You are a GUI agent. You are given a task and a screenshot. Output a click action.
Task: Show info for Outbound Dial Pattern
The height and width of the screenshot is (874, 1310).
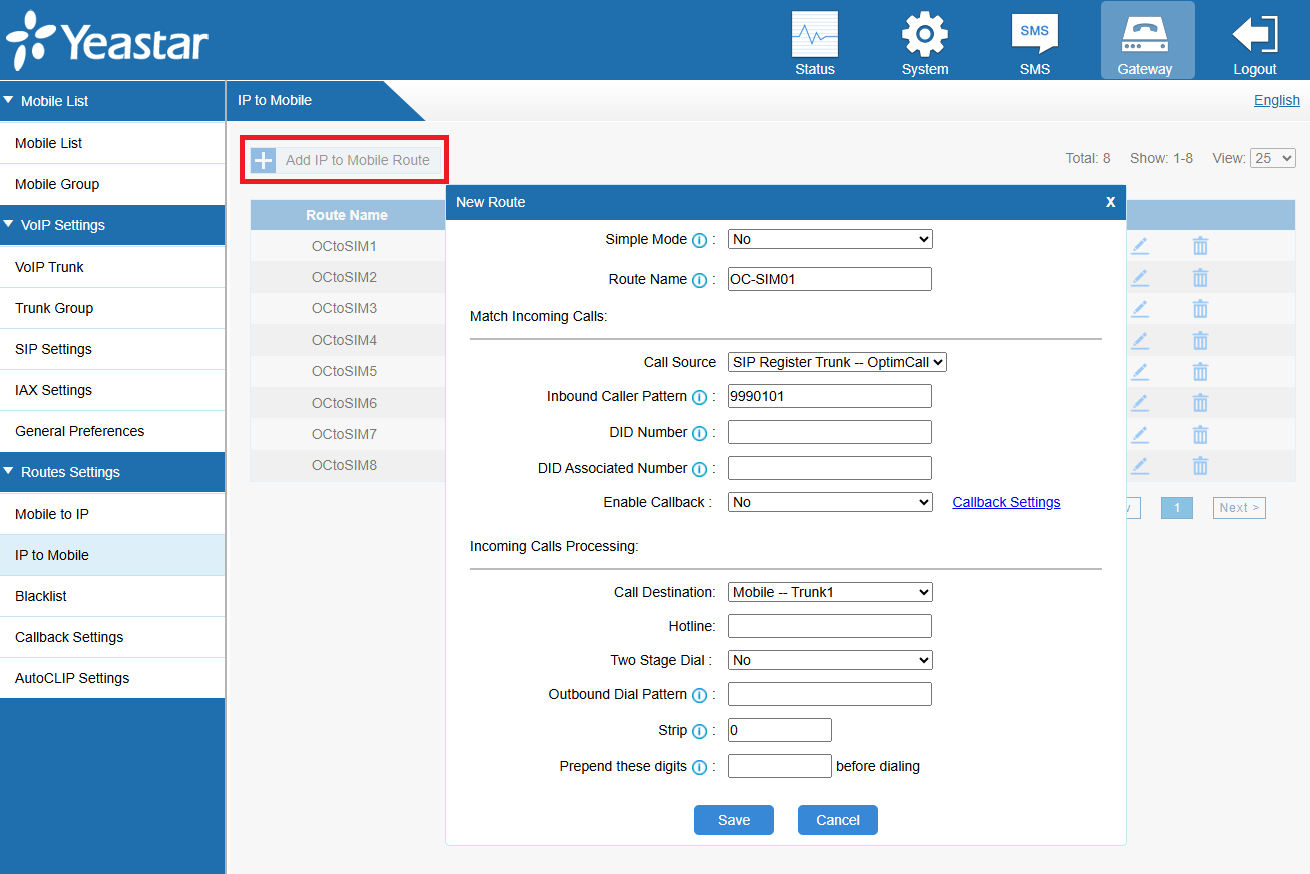coord(700,695)
